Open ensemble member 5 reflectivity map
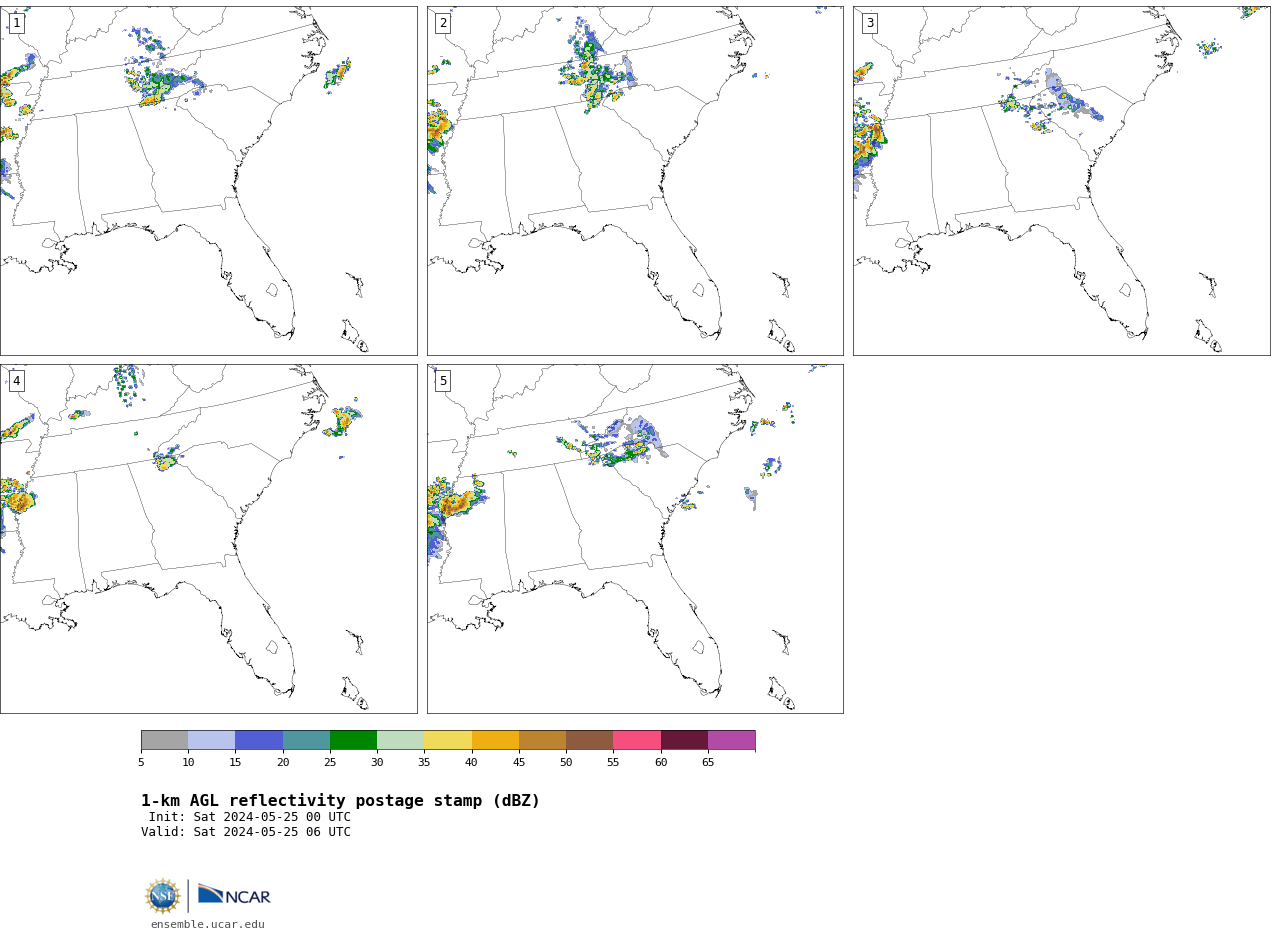The image size is (1280, 936). (x=635, y=539)
